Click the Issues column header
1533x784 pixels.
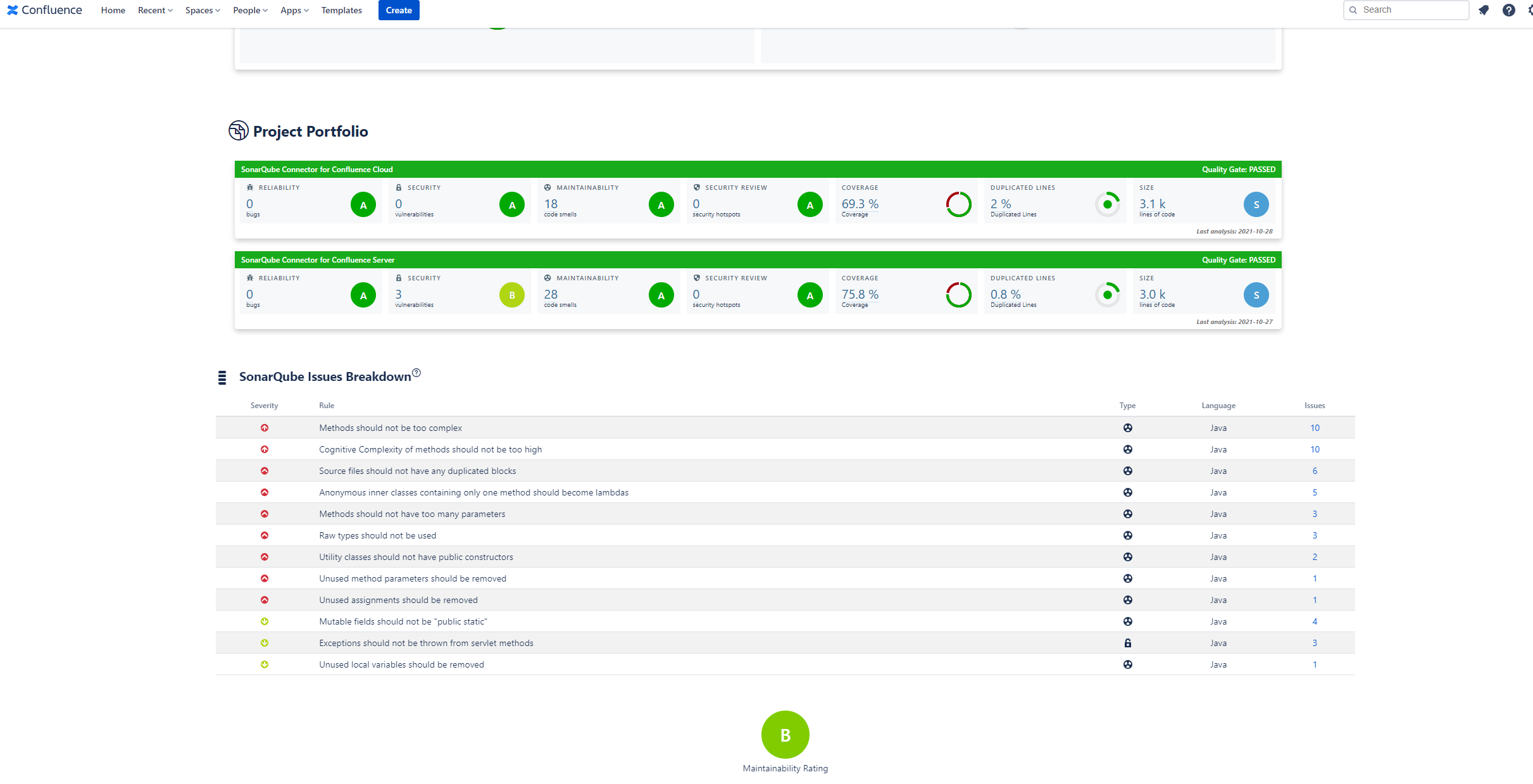(x=1315, y=406)
